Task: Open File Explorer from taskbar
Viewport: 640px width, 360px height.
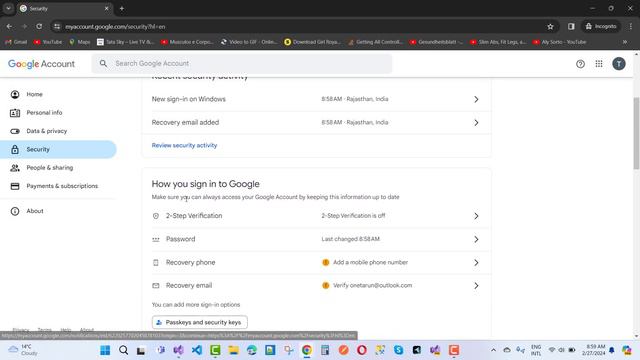Action: click(233, 350)
